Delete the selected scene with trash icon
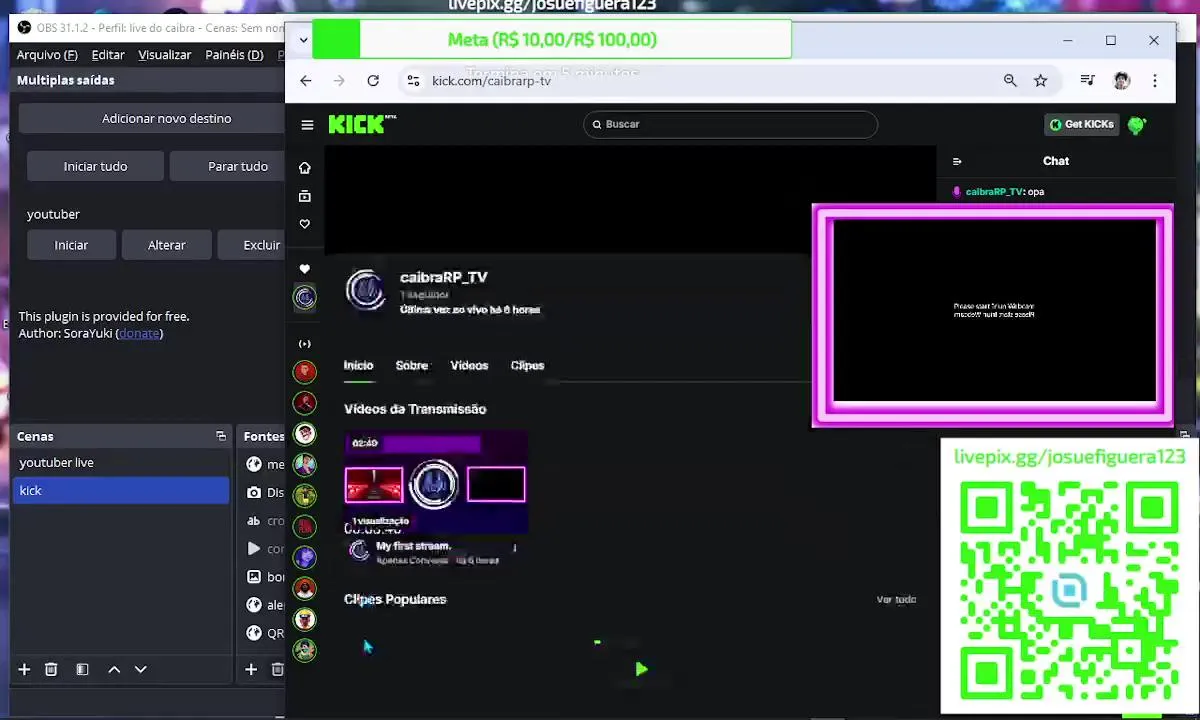1200x720 pixels. point(51,669)
